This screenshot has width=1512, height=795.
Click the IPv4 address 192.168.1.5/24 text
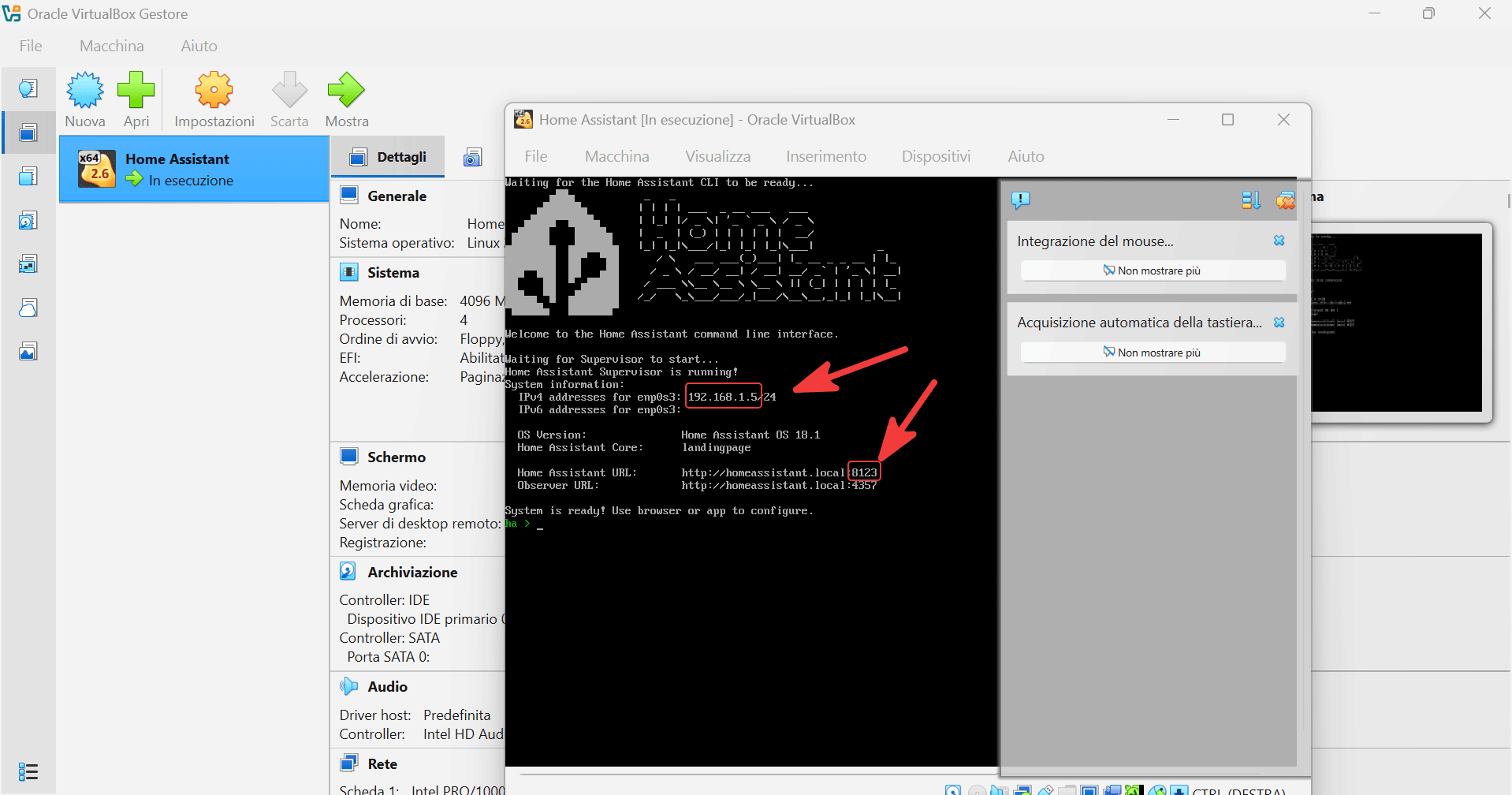(x=732, y=397)
